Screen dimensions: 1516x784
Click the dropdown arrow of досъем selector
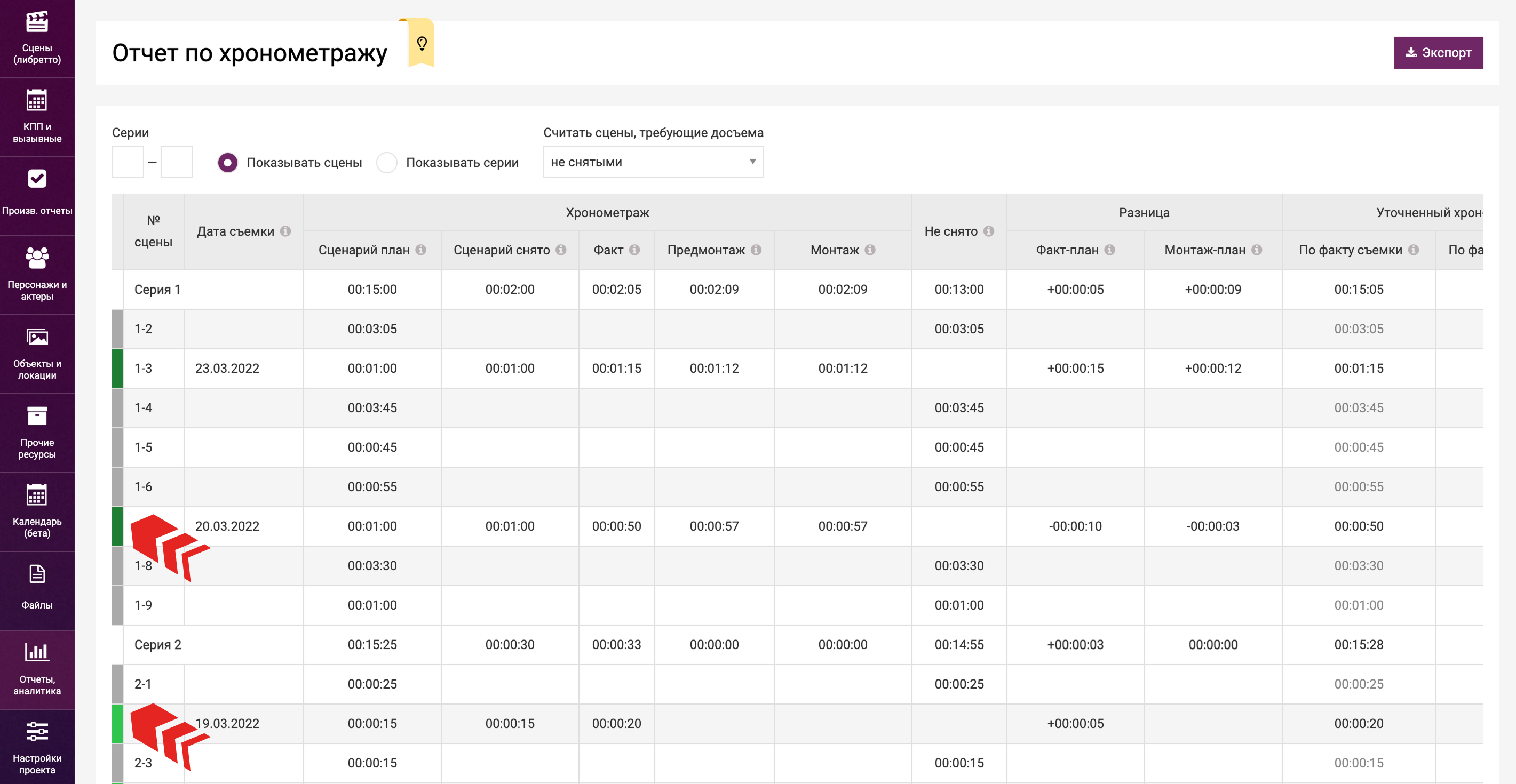click(752, 162)
